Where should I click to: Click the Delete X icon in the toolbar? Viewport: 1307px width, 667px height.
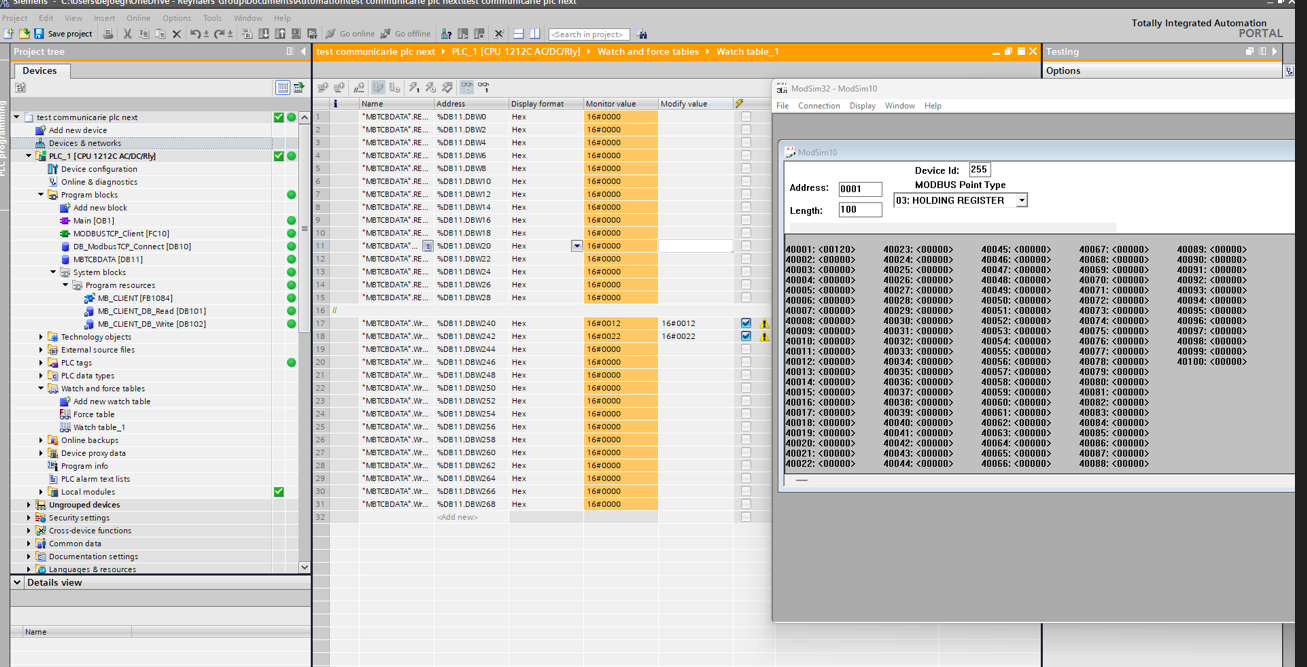[x=177, y=34]
